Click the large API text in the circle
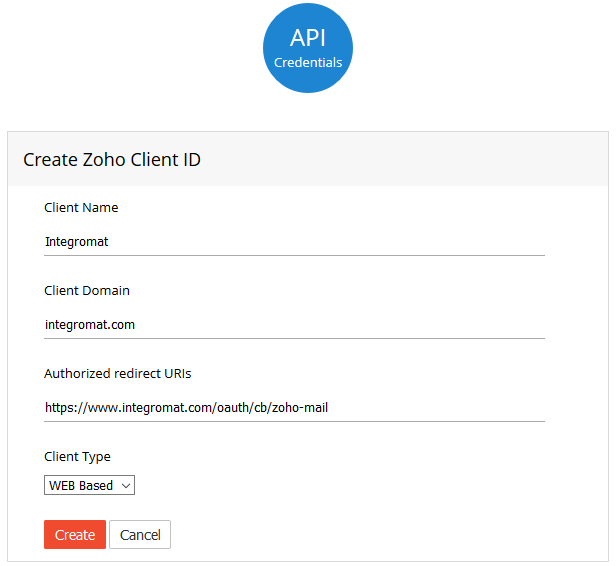616x566 pixels. point(308,38)
